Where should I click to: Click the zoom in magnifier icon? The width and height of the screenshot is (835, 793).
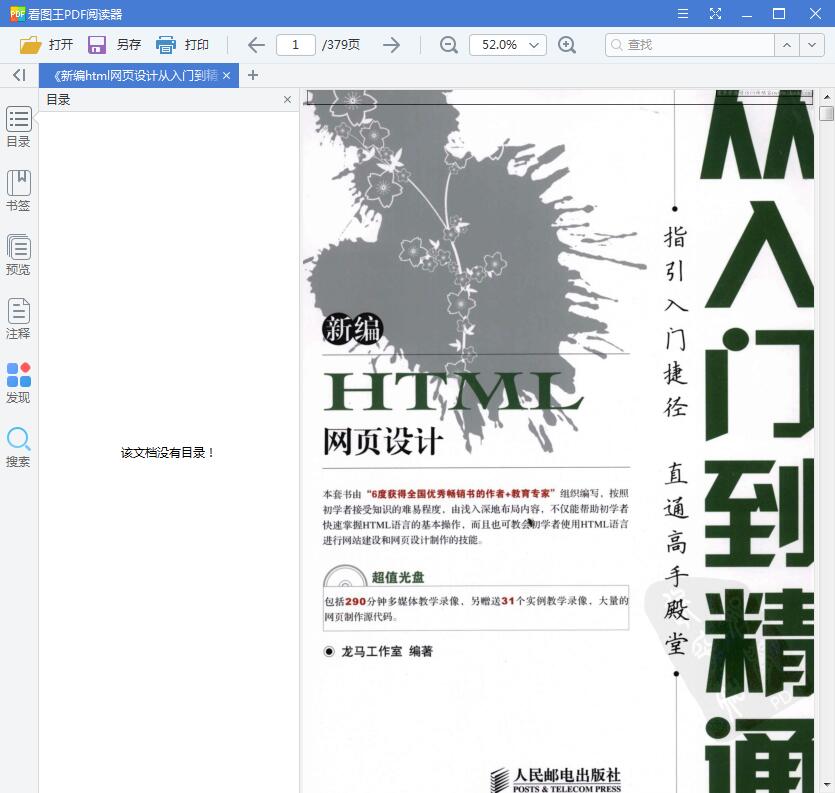coord(568,45)
